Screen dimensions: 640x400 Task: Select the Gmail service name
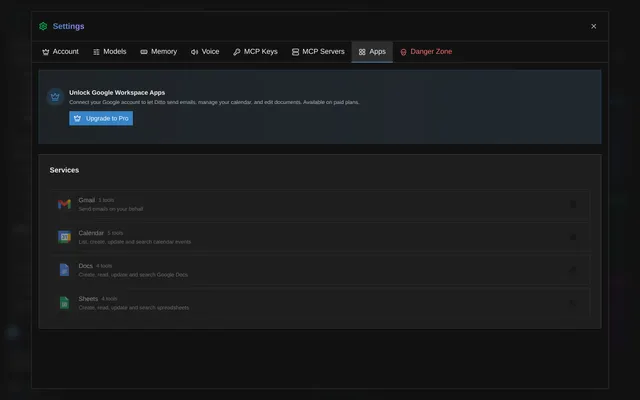(x=87, y=200)
